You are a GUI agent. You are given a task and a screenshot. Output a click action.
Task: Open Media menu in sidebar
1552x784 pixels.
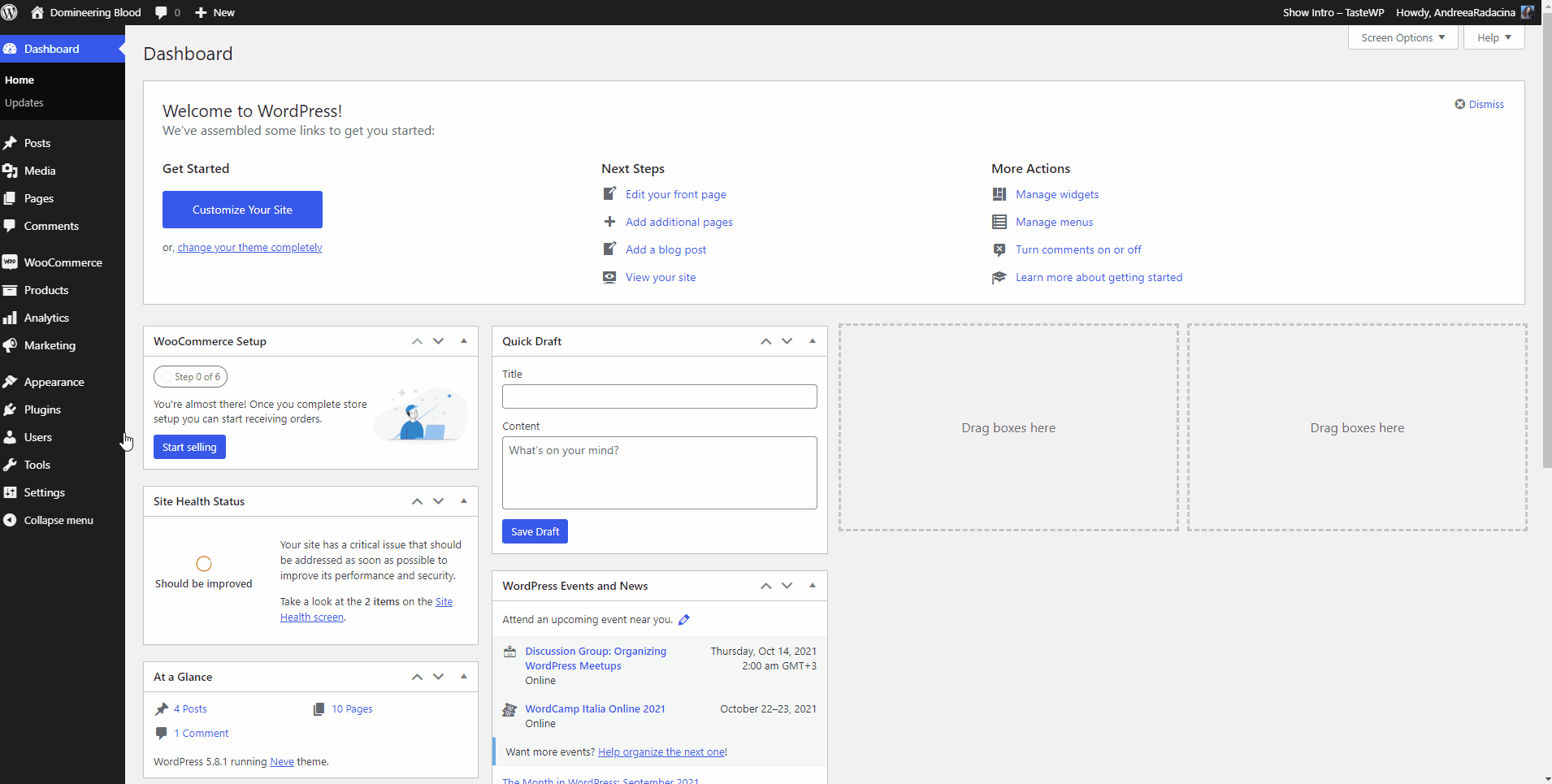point(63,171)
